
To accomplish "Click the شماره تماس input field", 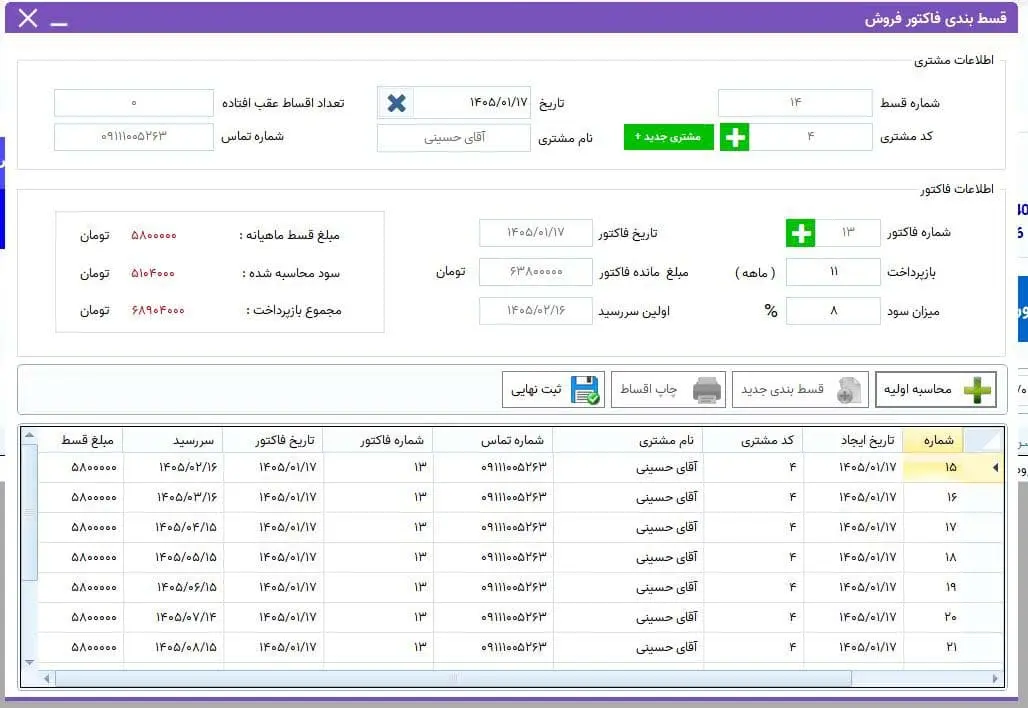I will [x=134, y=136].
